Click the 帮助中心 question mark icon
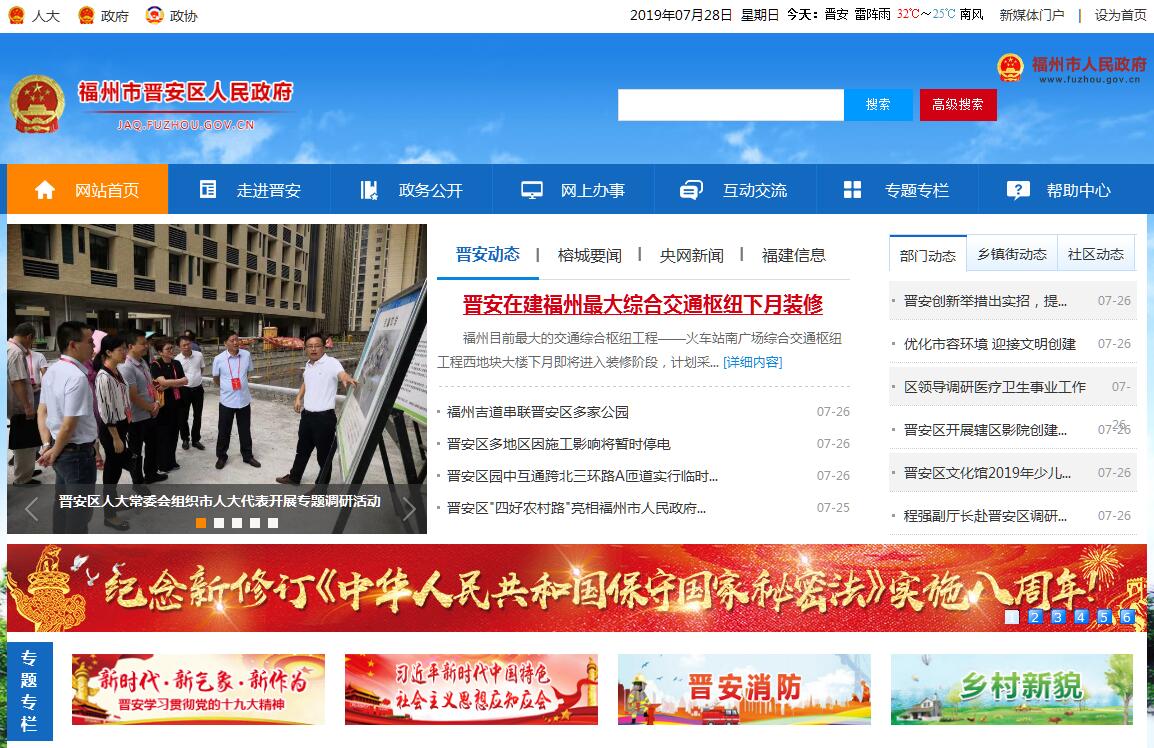This screenshot has height=748, width=1154. pos(1018,190)
